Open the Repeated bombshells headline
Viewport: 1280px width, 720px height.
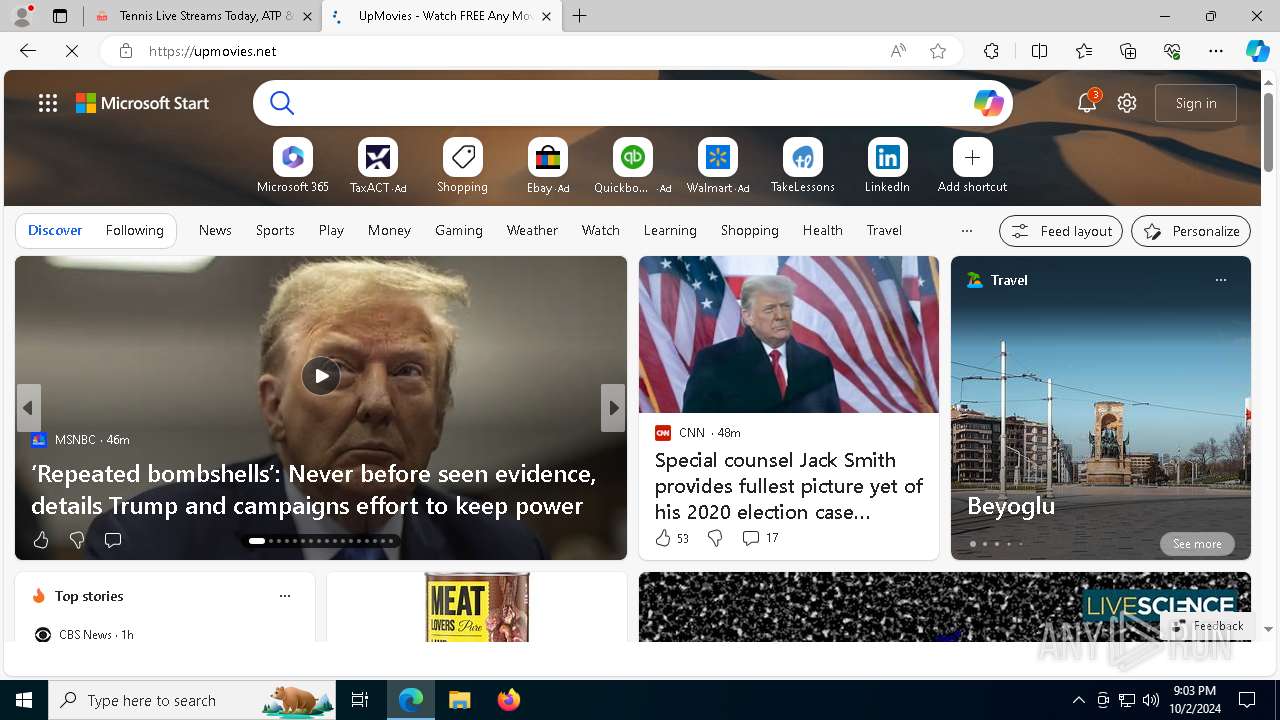point(314,489)
